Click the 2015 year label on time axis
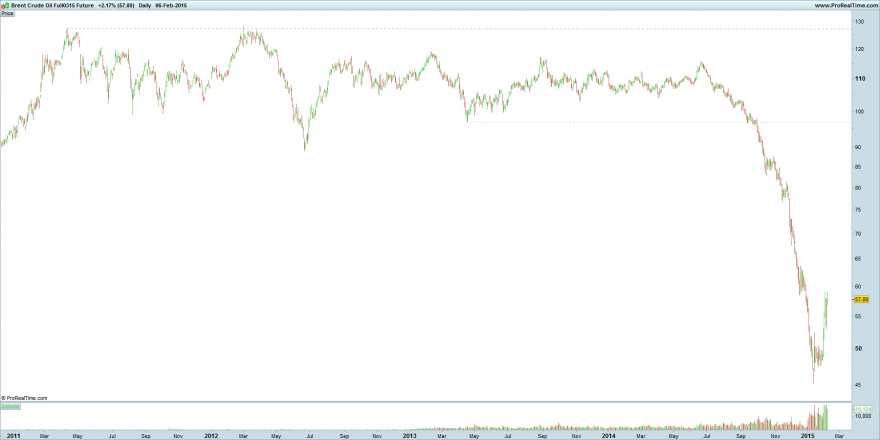 coord(807,436)
